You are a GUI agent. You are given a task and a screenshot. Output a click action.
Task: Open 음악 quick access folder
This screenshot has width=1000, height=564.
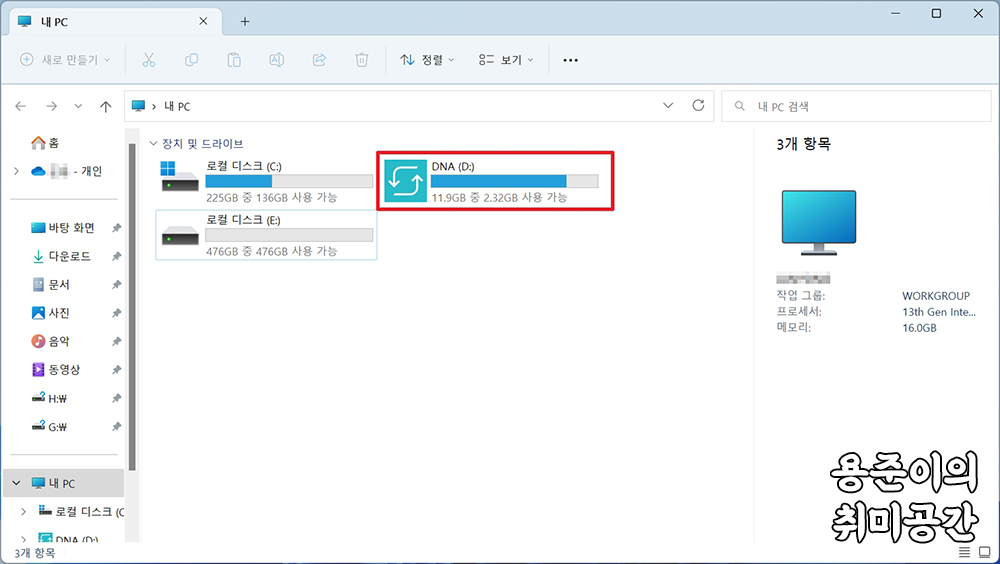tap(51, 341)
